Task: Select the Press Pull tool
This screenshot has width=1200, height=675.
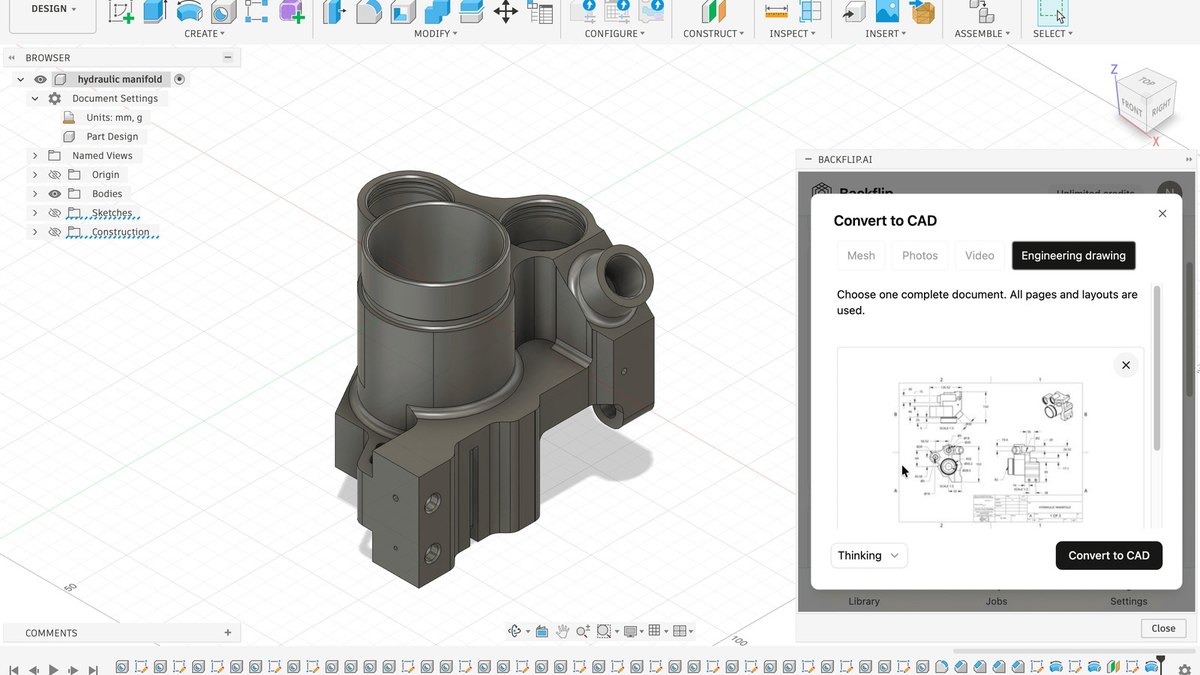Action: 335,11
